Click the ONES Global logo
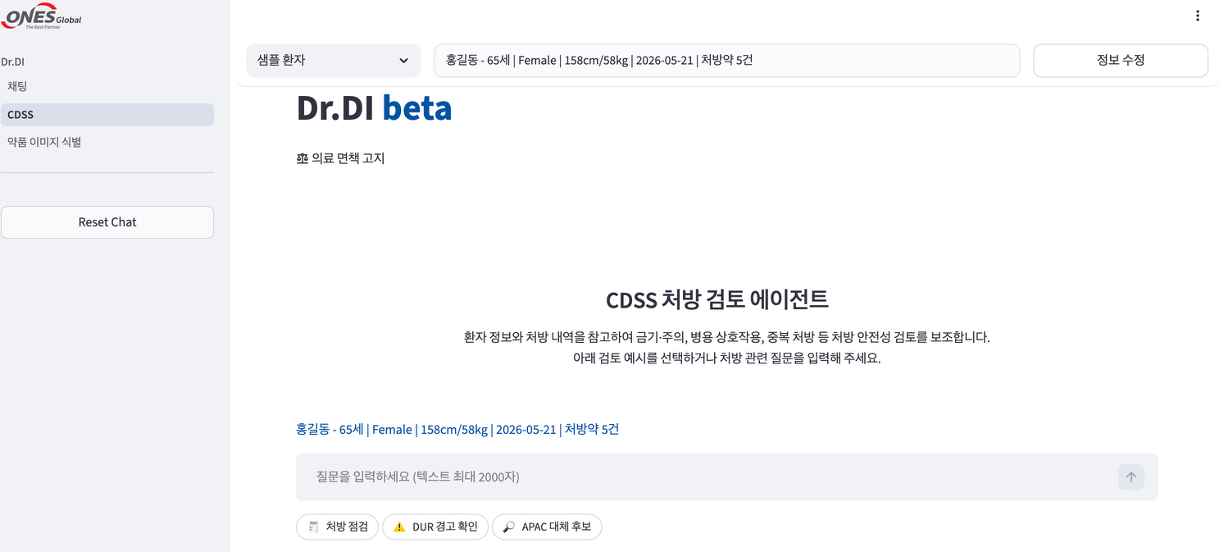This screenshot has height=552, width=1224. (x=42, y=18)
